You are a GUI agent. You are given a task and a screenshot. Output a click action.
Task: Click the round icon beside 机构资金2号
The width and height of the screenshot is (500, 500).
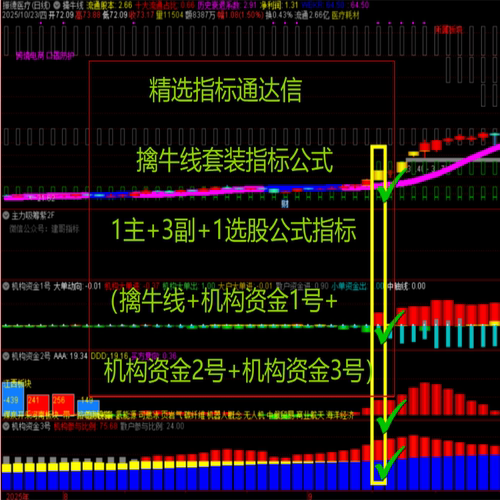coord(6,356)
